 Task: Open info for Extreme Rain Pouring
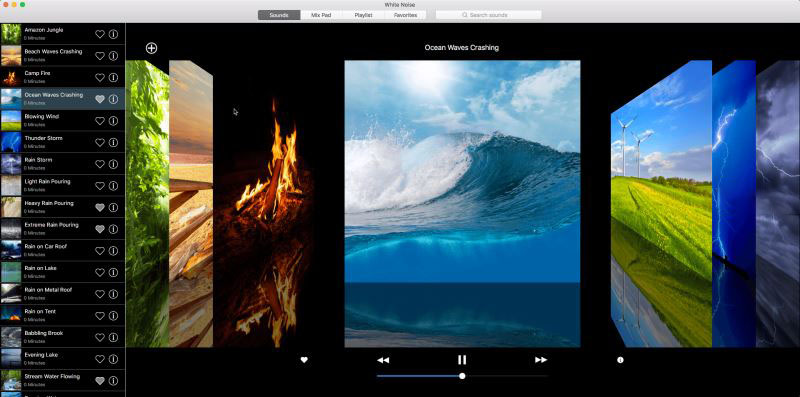tap(113, 229)
